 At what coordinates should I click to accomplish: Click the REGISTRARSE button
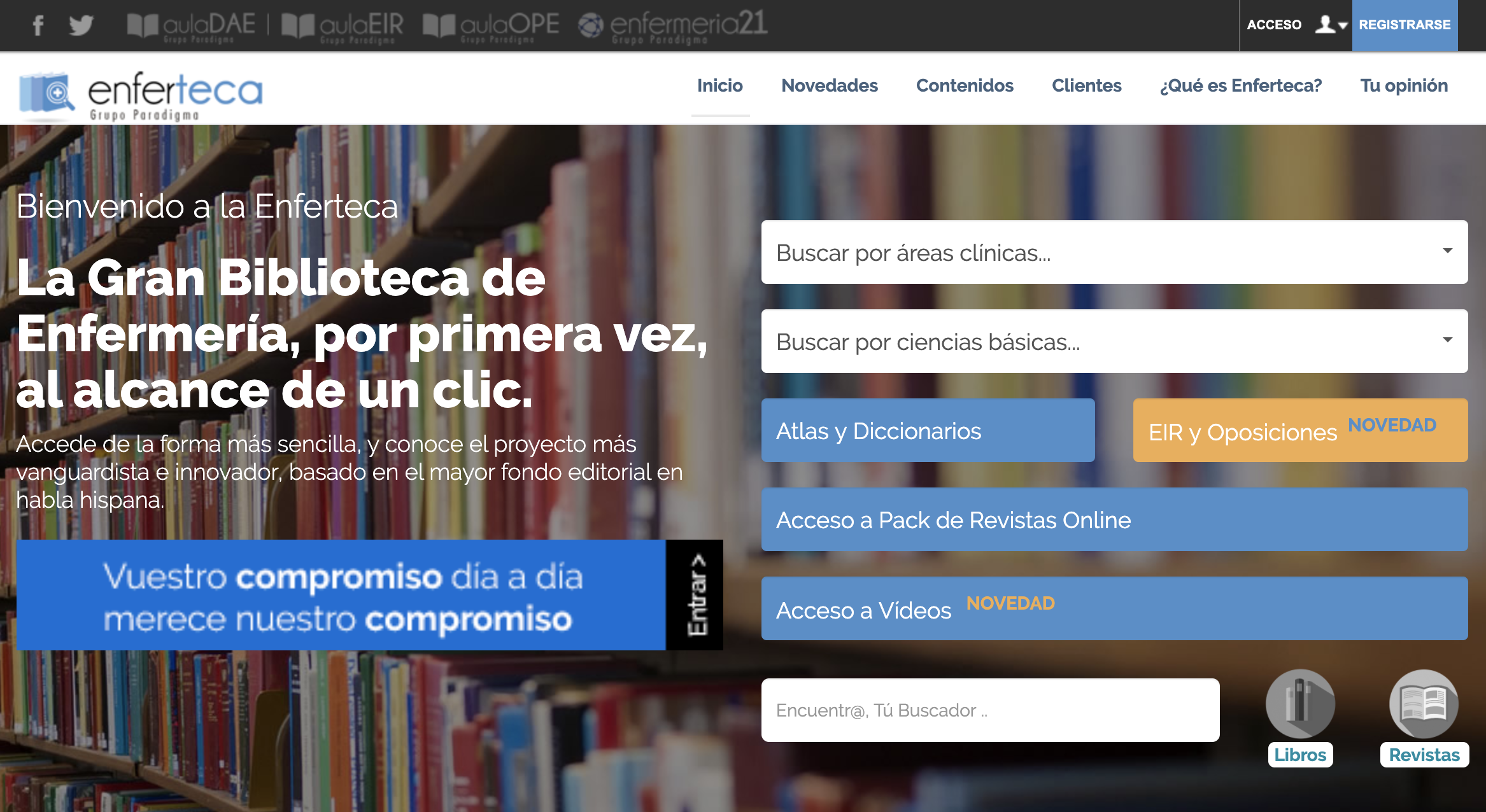pyautogui.click(x=1405, y=25)
